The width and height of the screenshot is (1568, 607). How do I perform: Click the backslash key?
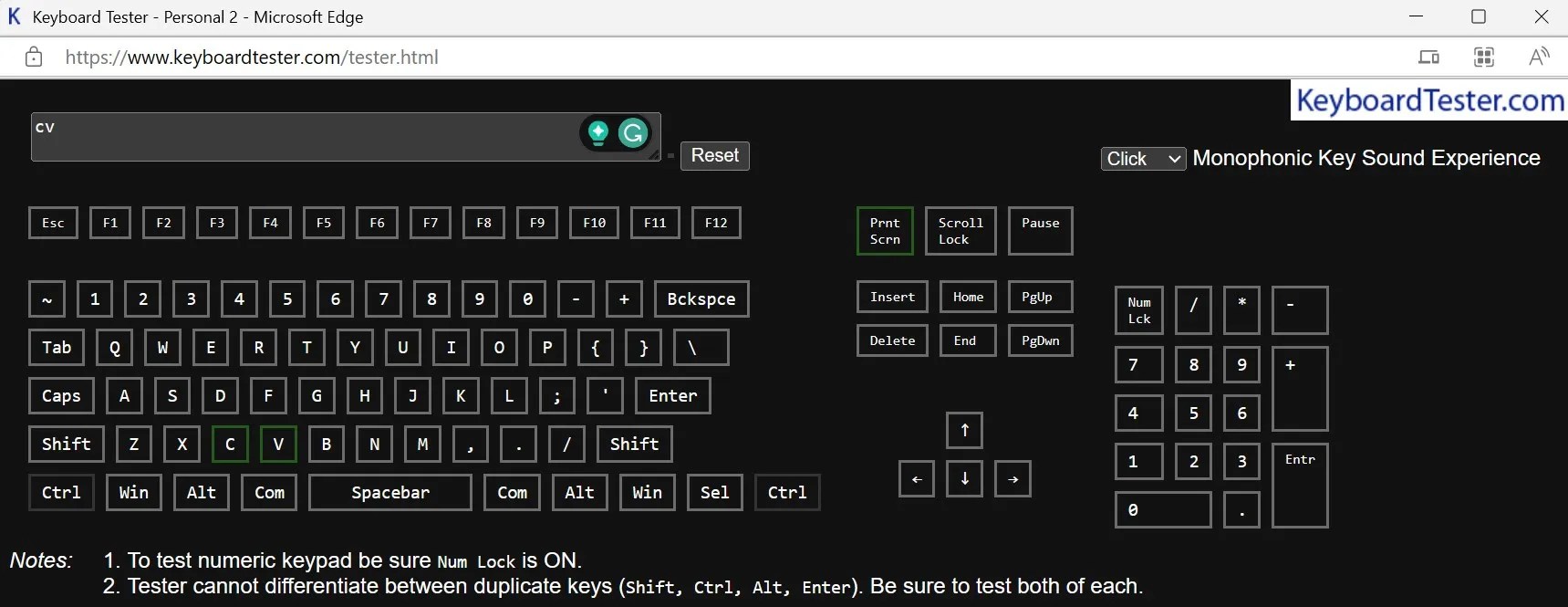pos(701,348)
